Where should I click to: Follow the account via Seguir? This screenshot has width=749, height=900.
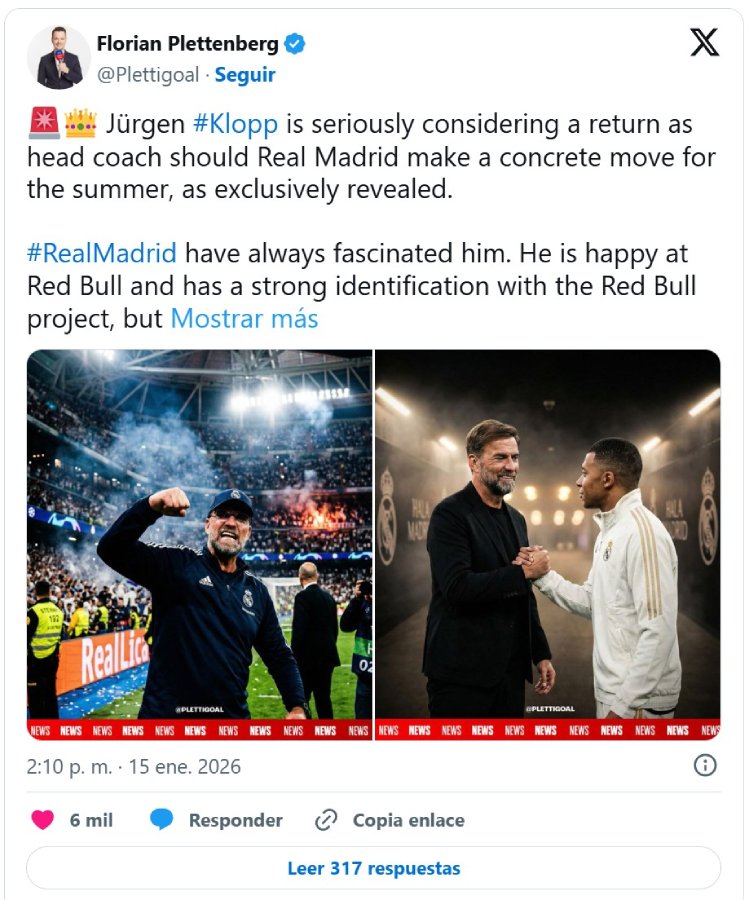point(245,75)
